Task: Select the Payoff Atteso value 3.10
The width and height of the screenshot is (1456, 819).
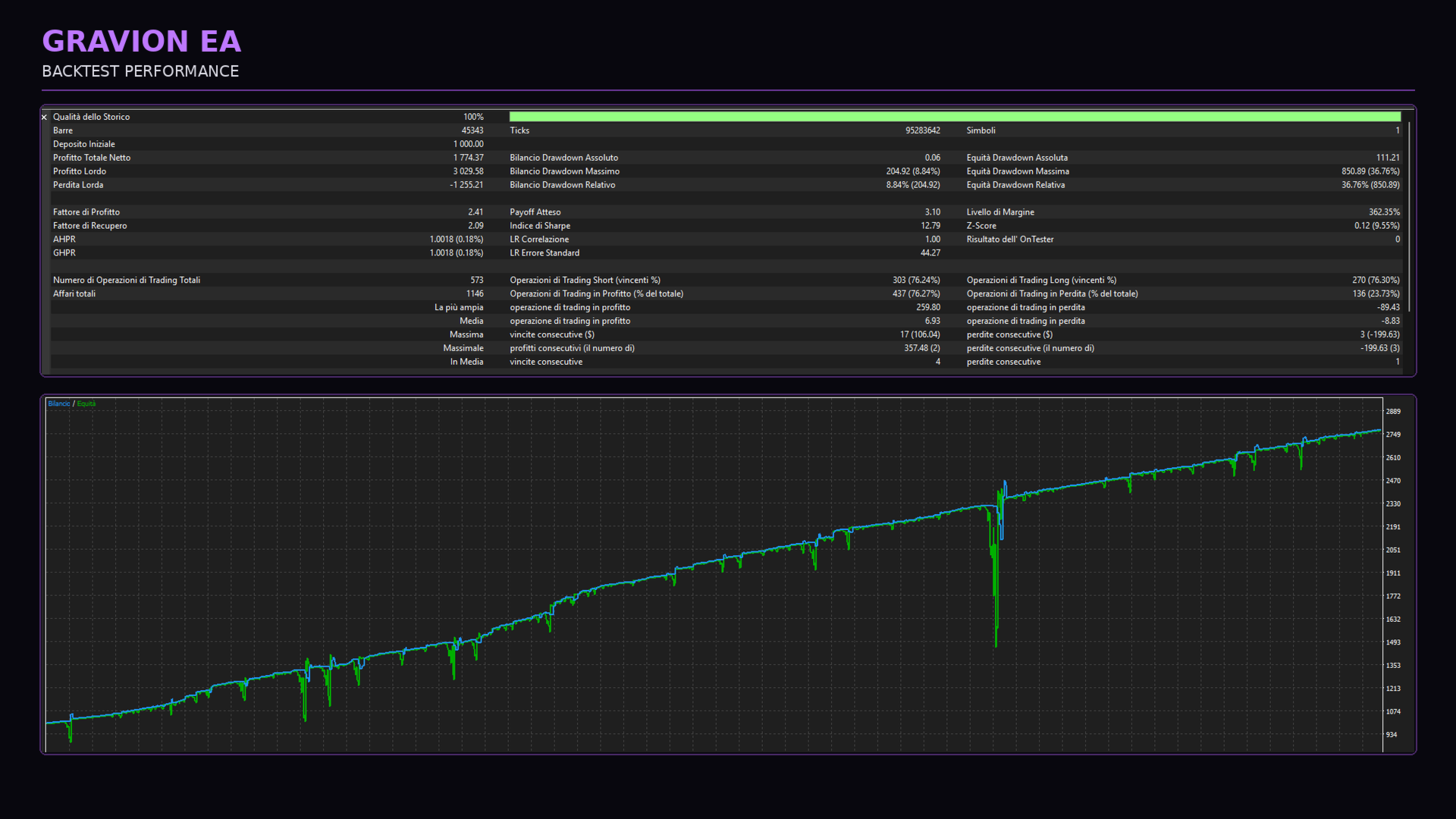Action: click(932, 212)
